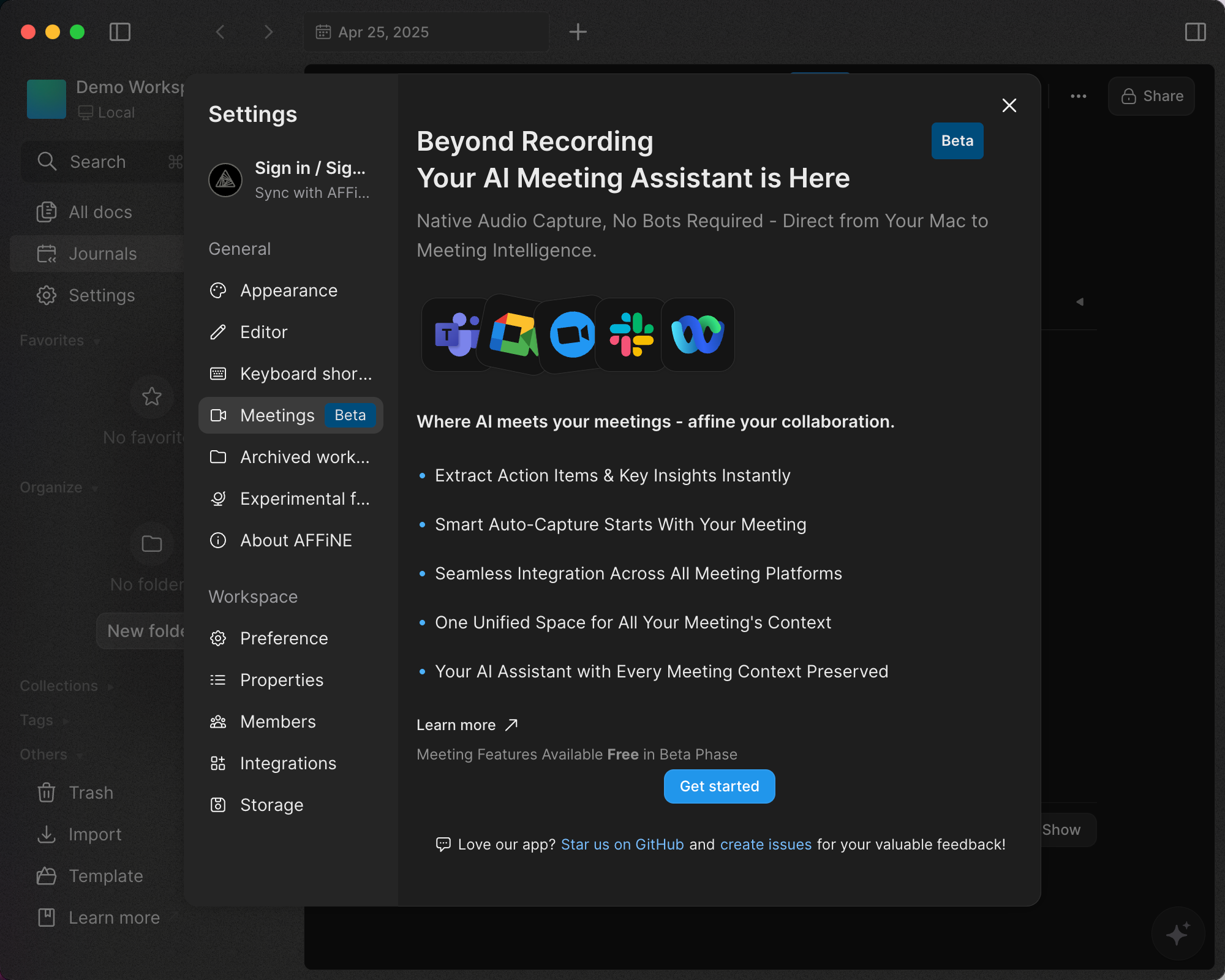Open the three-dots more options menu
Viewport: 1225px width, 980px height.
1078,96
